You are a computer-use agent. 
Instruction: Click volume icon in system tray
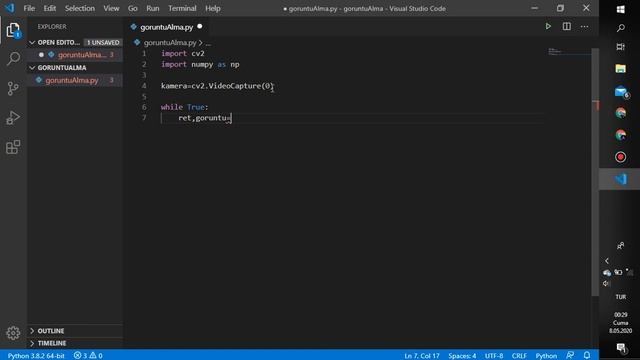(x=606, y=283)
